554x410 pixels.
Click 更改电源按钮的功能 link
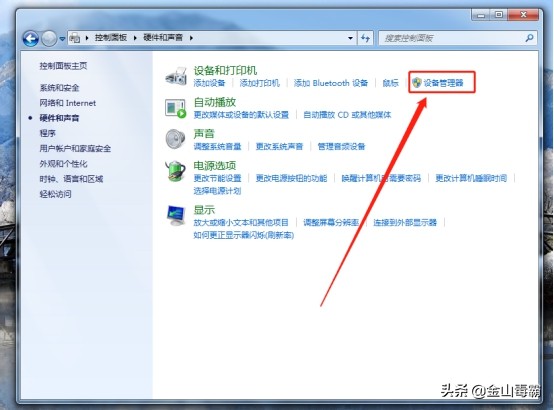click(291, 178)
